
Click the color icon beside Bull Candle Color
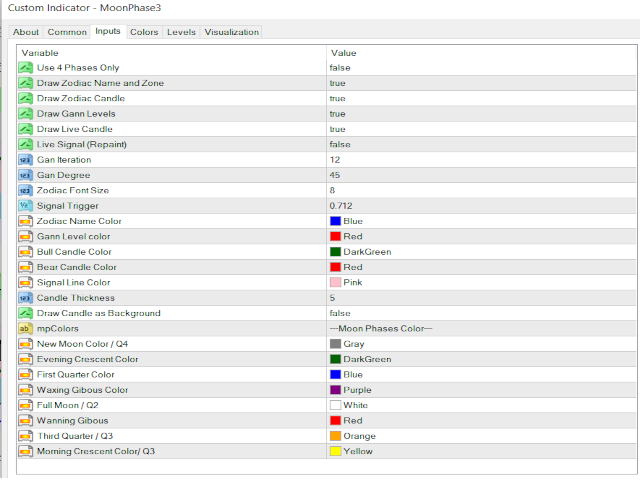[x=25, y=252]
